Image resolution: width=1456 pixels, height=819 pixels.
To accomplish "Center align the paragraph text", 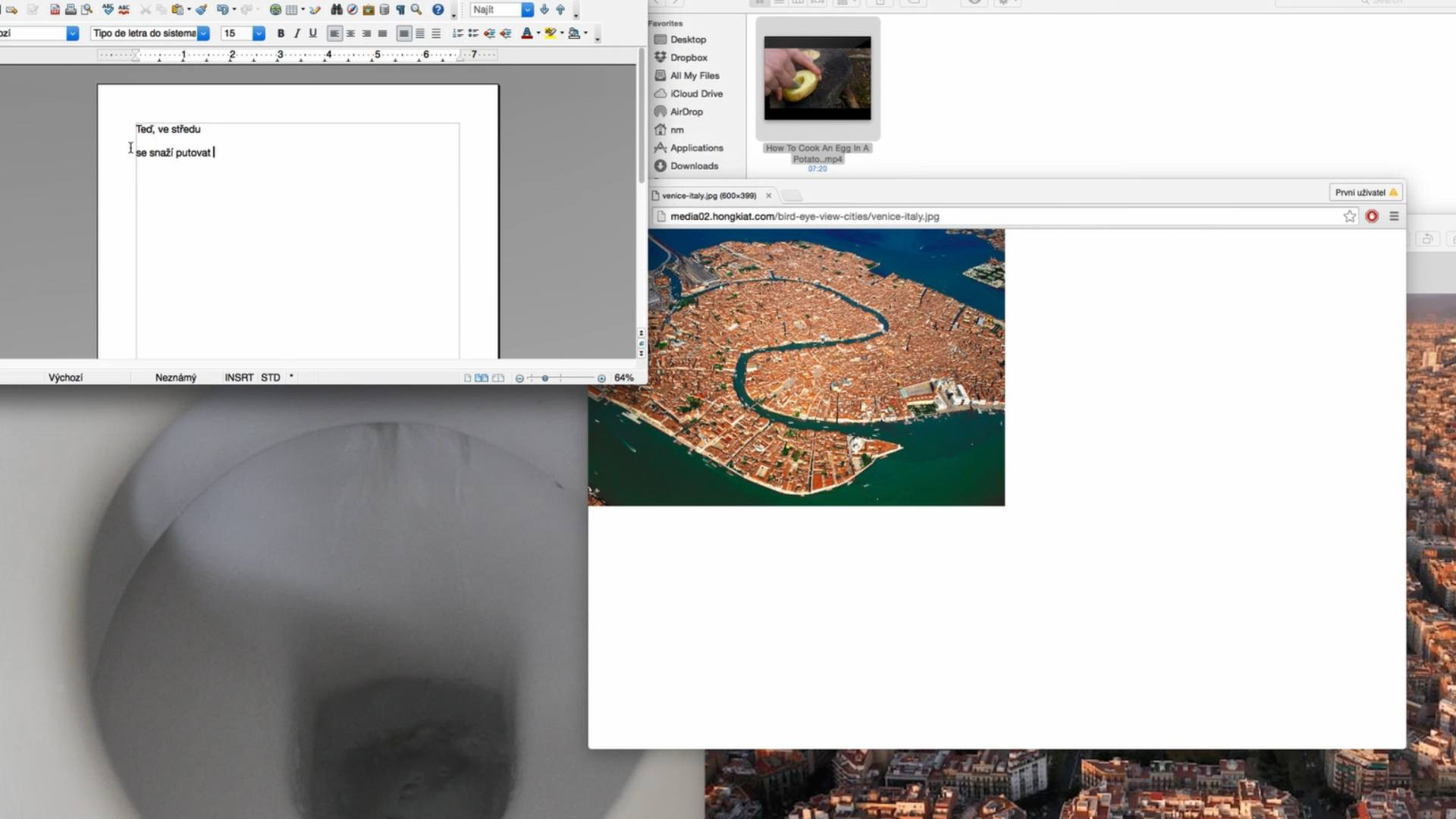I will tap(350, 33).
